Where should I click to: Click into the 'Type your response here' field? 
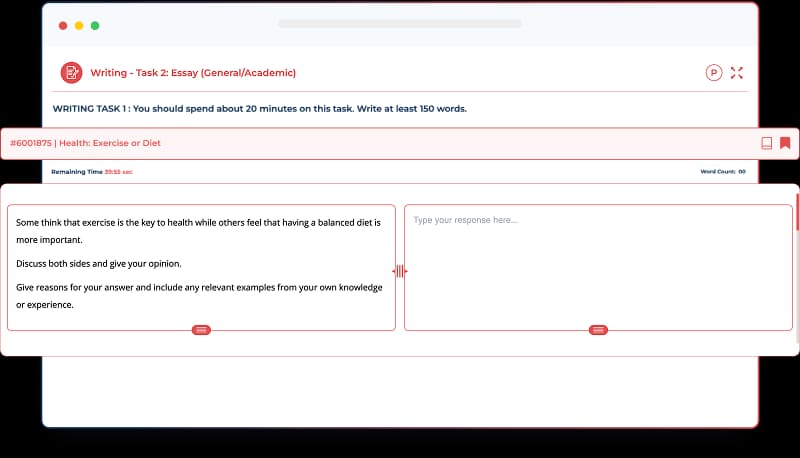coord(597,265)
